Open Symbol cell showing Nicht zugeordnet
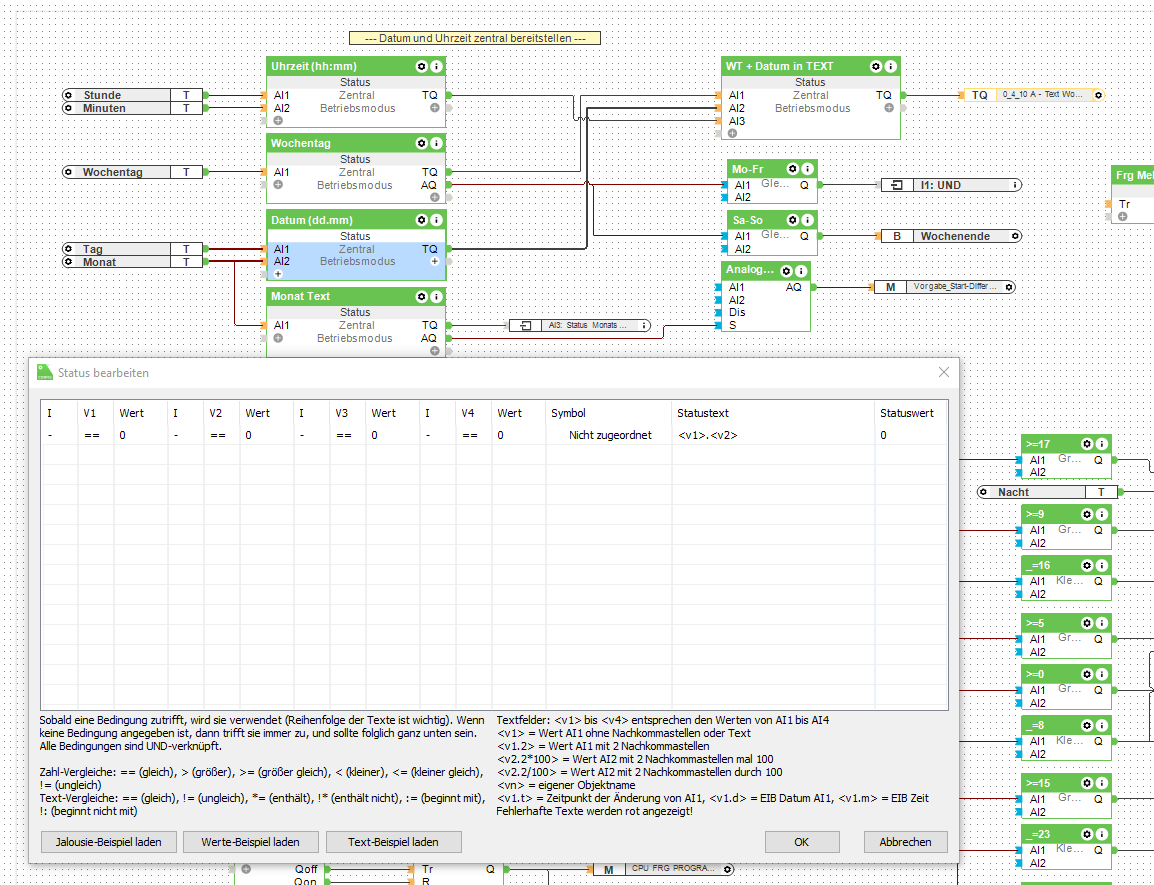This screenshot has height=885, width=1154. pyautogui.click(x=610, y=435)
